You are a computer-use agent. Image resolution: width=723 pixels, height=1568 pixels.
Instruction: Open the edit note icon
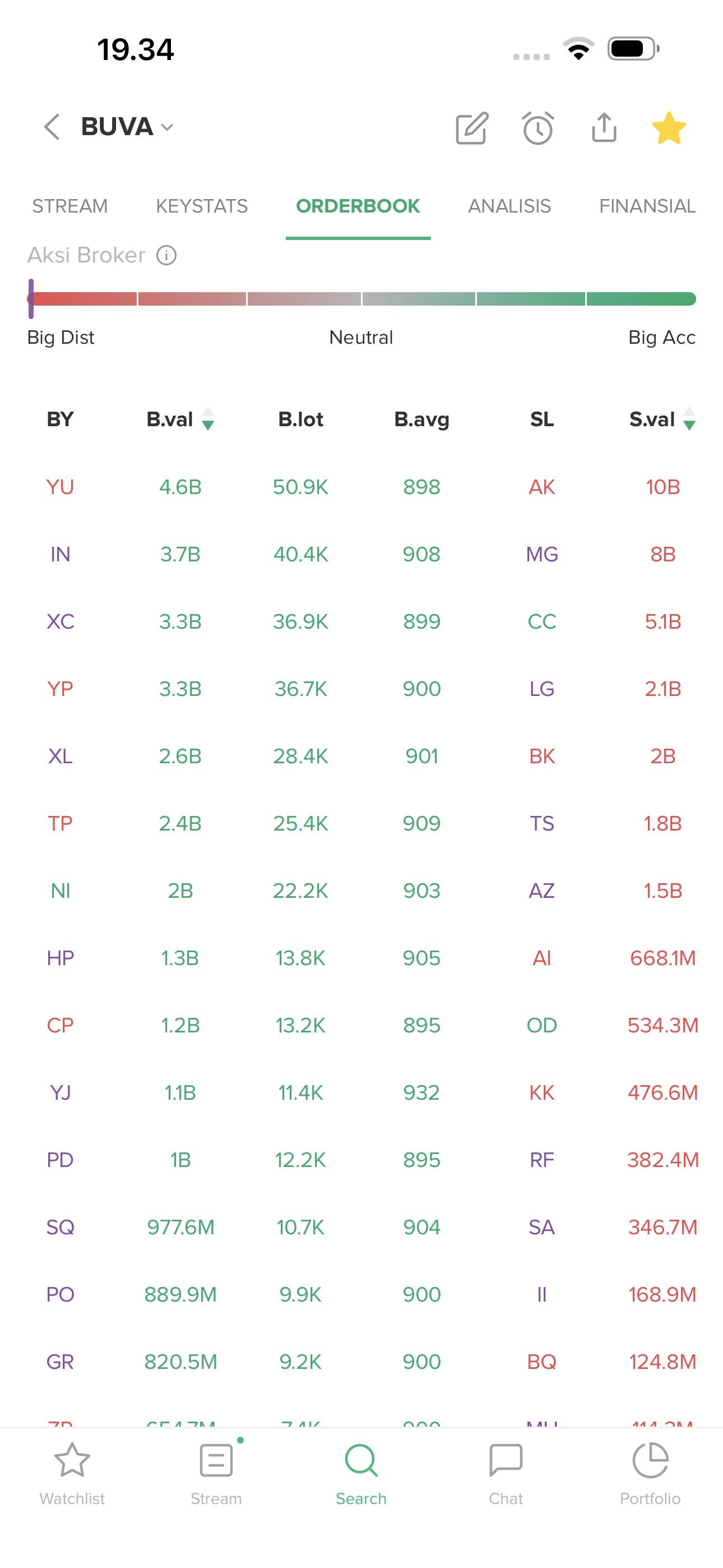click(472, 128)
